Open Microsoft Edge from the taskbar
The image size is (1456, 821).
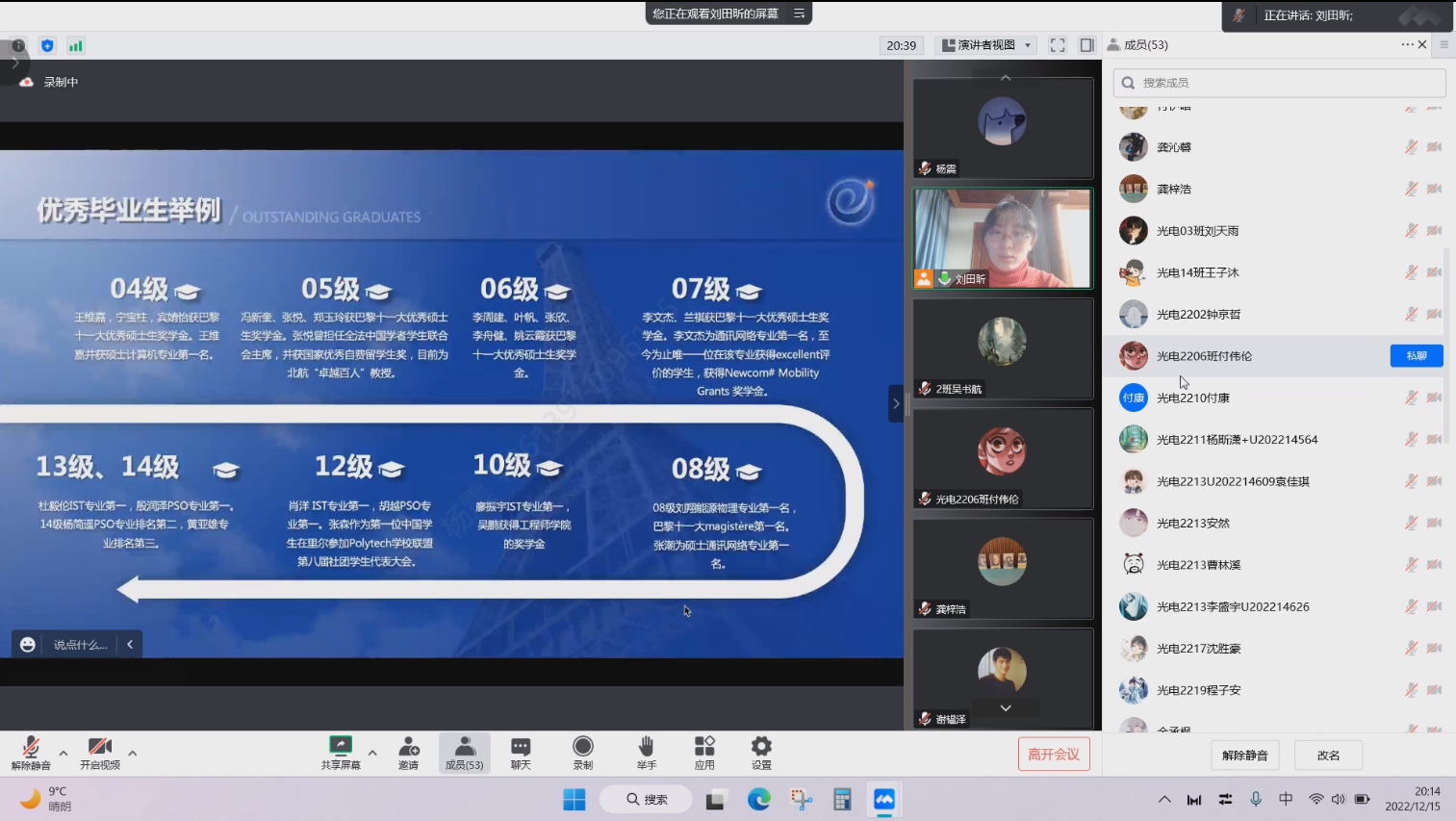[x=759, y=799]
